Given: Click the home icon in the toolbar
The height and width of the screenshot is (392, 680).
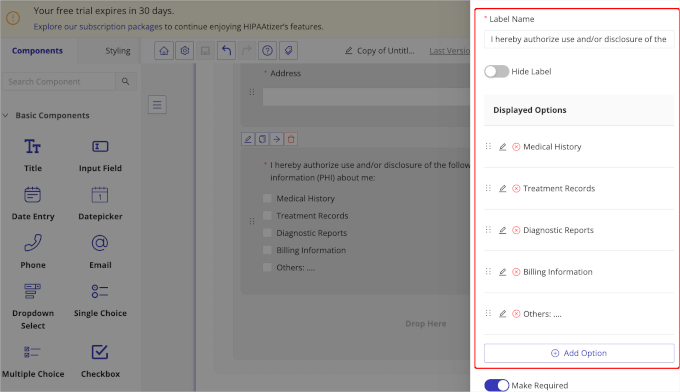Looking at the screenshot, I should pyautogui.click(x=164, y=51).
